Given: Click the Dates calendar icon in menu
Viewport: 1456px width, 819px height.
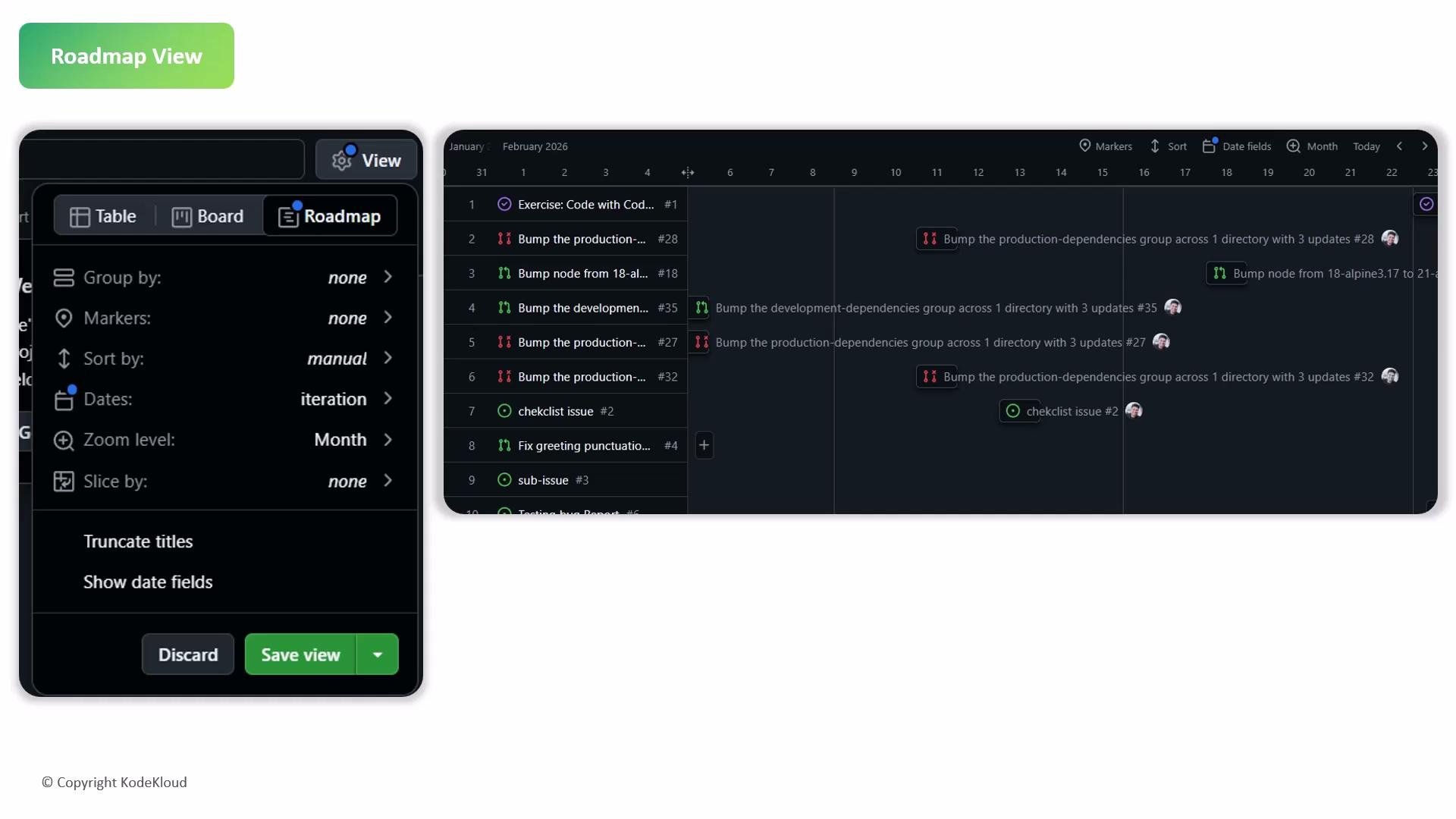Looking at the screenshot, I should click(64, 399).
